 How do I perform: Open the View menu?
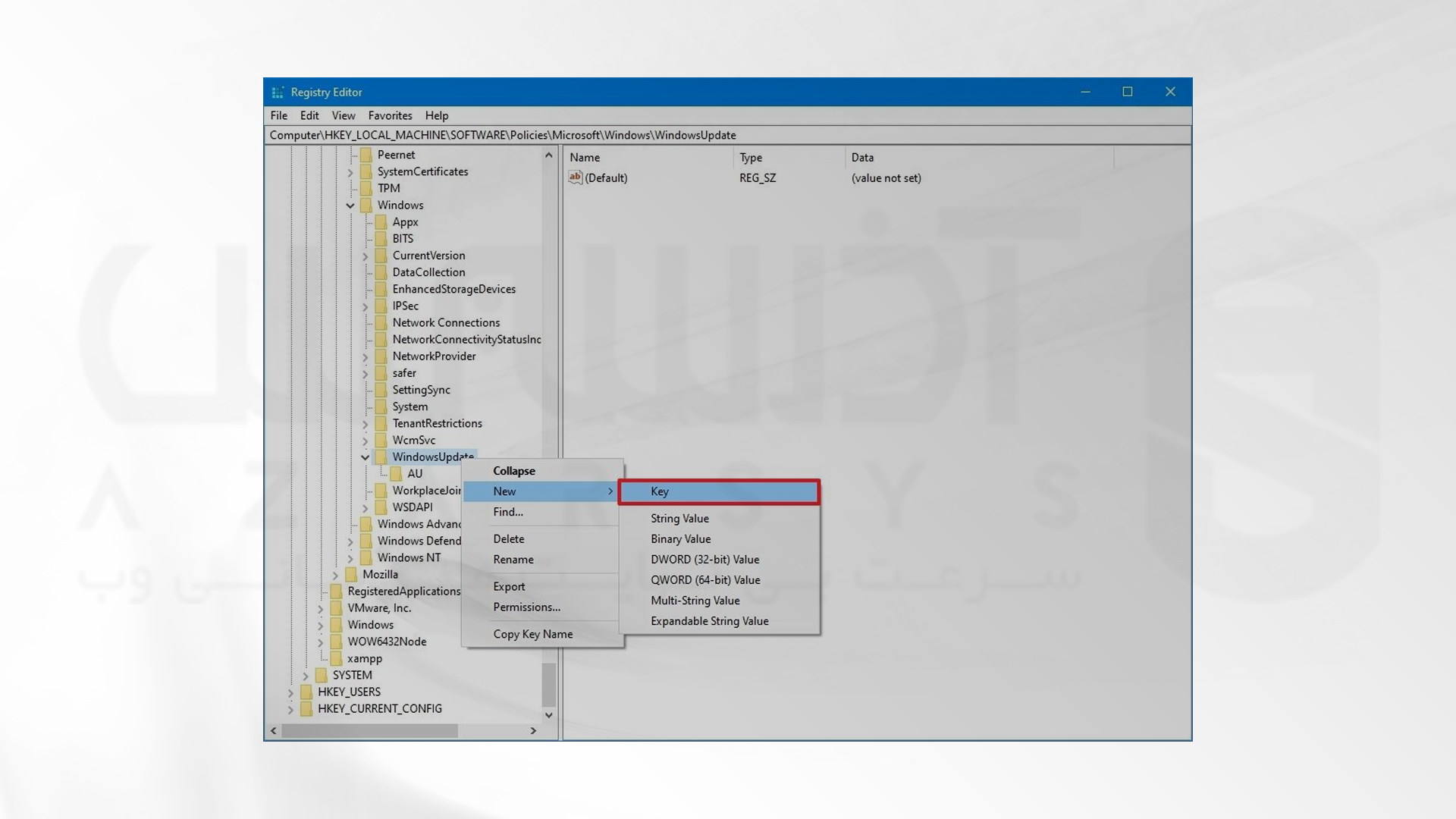pyautogui.click(x=344, y=115)
